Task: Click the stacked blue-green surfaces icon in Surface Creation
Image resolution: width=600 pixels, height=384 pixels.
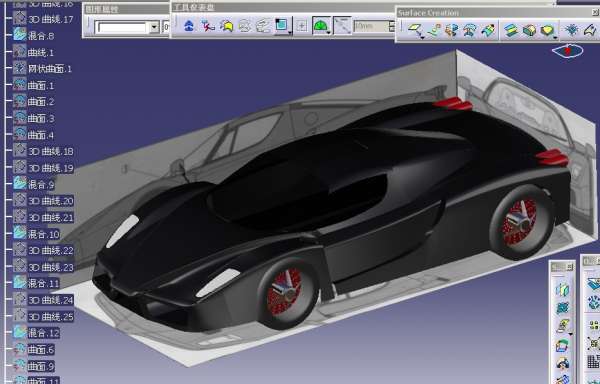Action: point(510,30)
